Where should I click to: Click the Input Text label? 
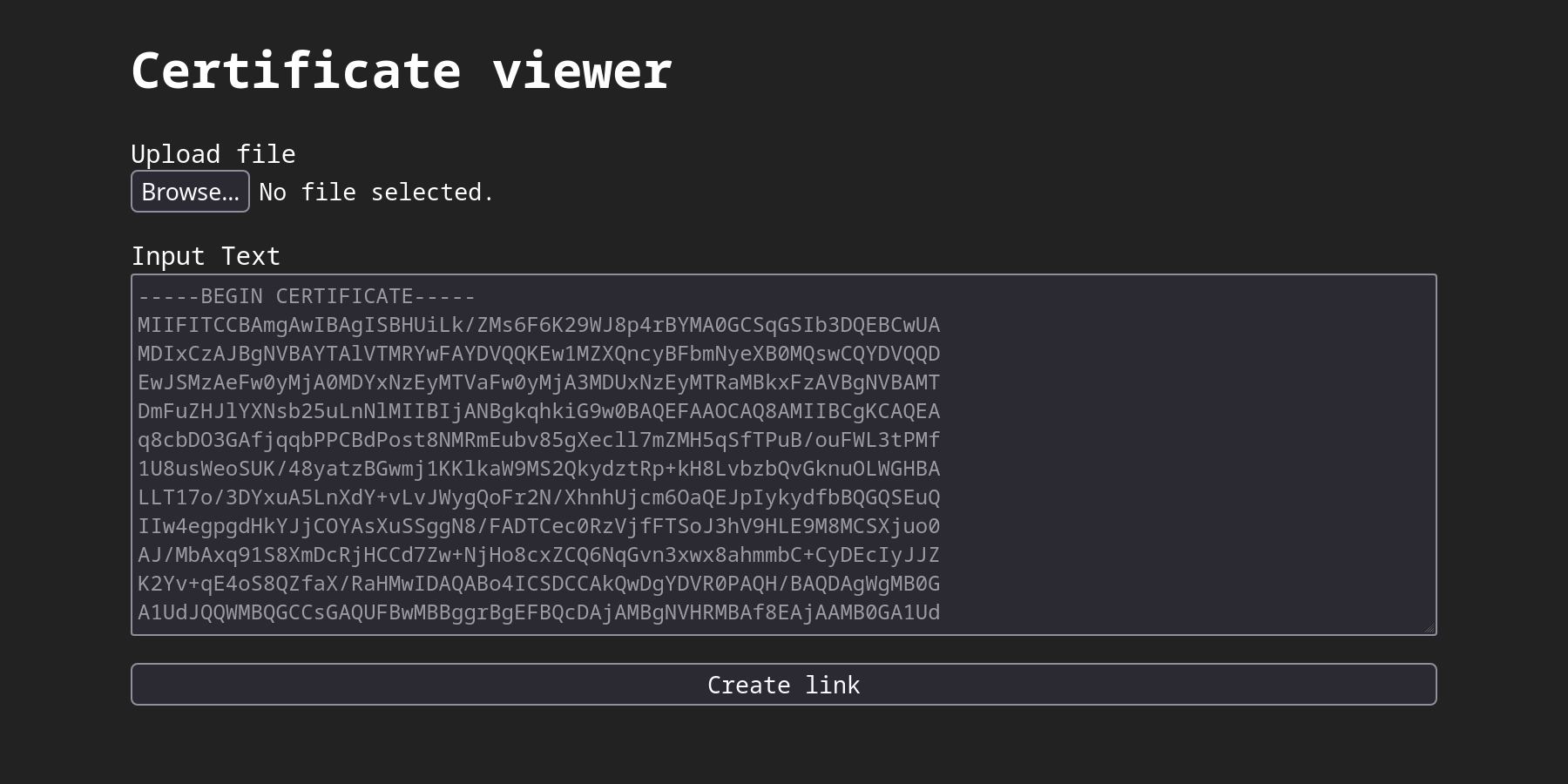206,256
